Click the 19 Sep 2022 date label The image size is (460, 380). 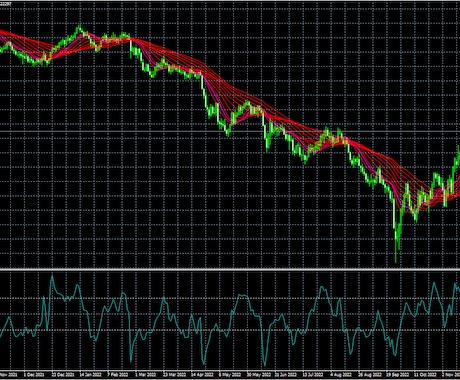[397, 374]
